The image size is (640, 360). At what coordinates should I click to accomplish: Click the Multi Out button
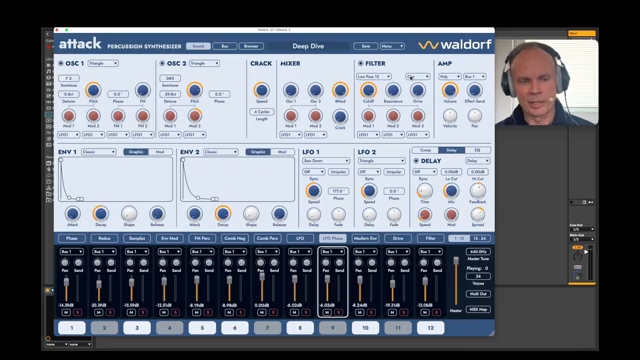coord(478,294)
